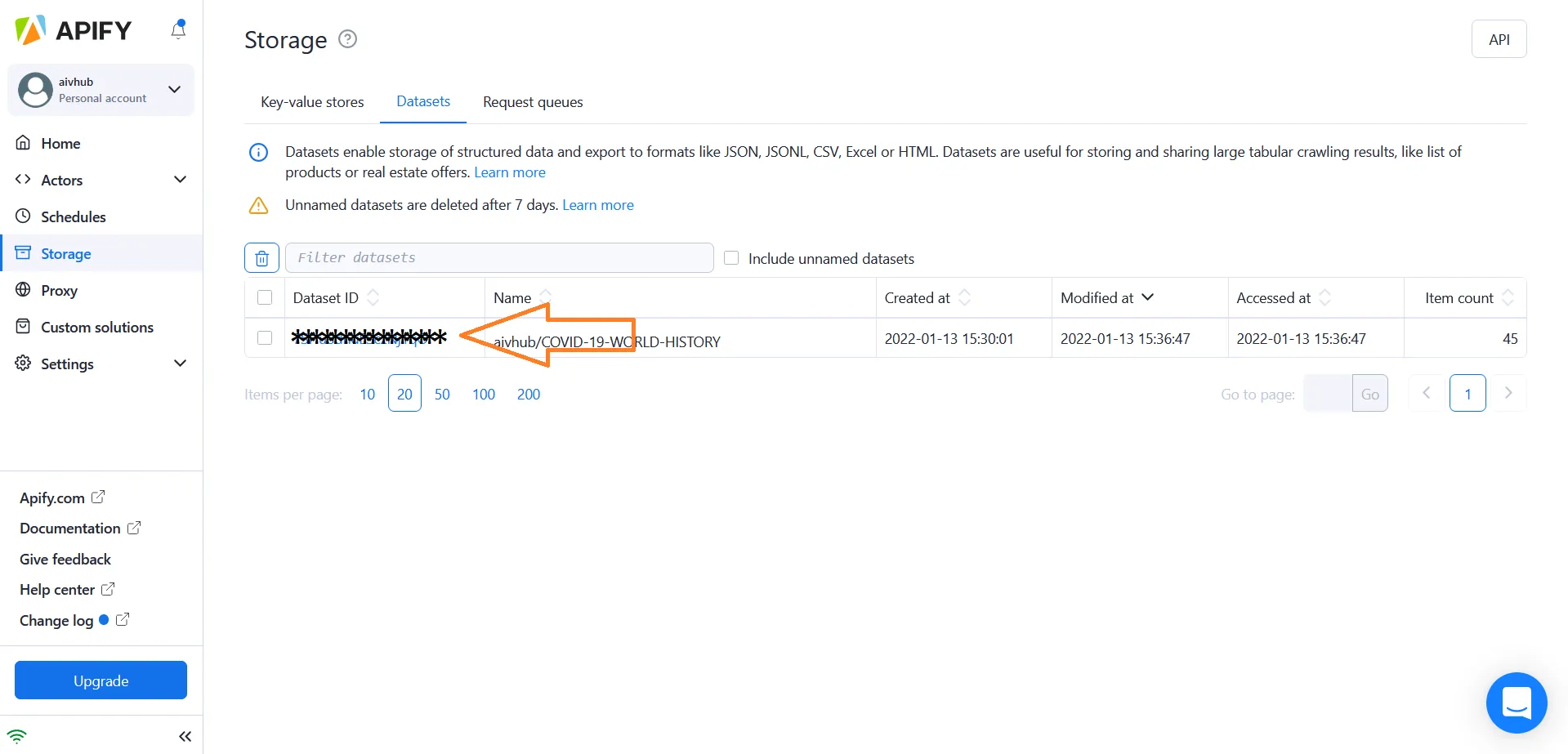
Task: Click Learn more about unnamed datasets
Action: 598,205
